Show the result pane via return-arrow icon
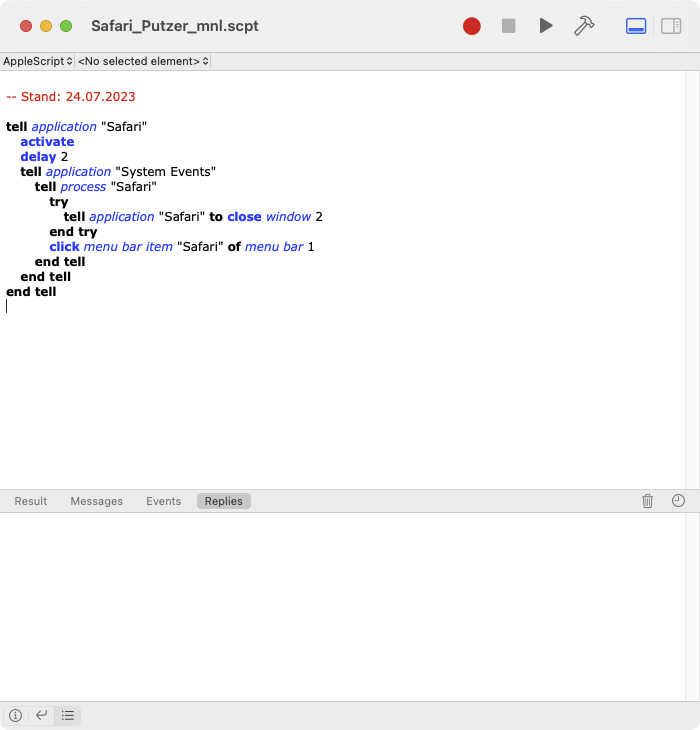Image resolution: width=700 pixels, height=730 pixels. [41, 715]
